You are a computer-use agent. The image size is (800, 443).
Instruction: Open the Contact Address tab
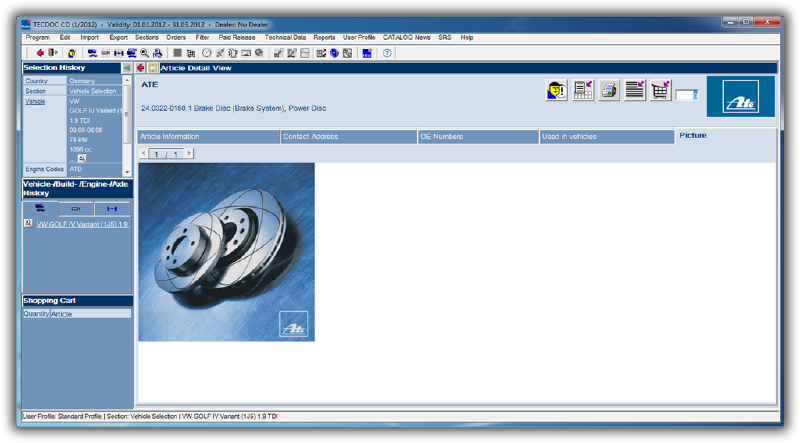click(x=348, y=137)
